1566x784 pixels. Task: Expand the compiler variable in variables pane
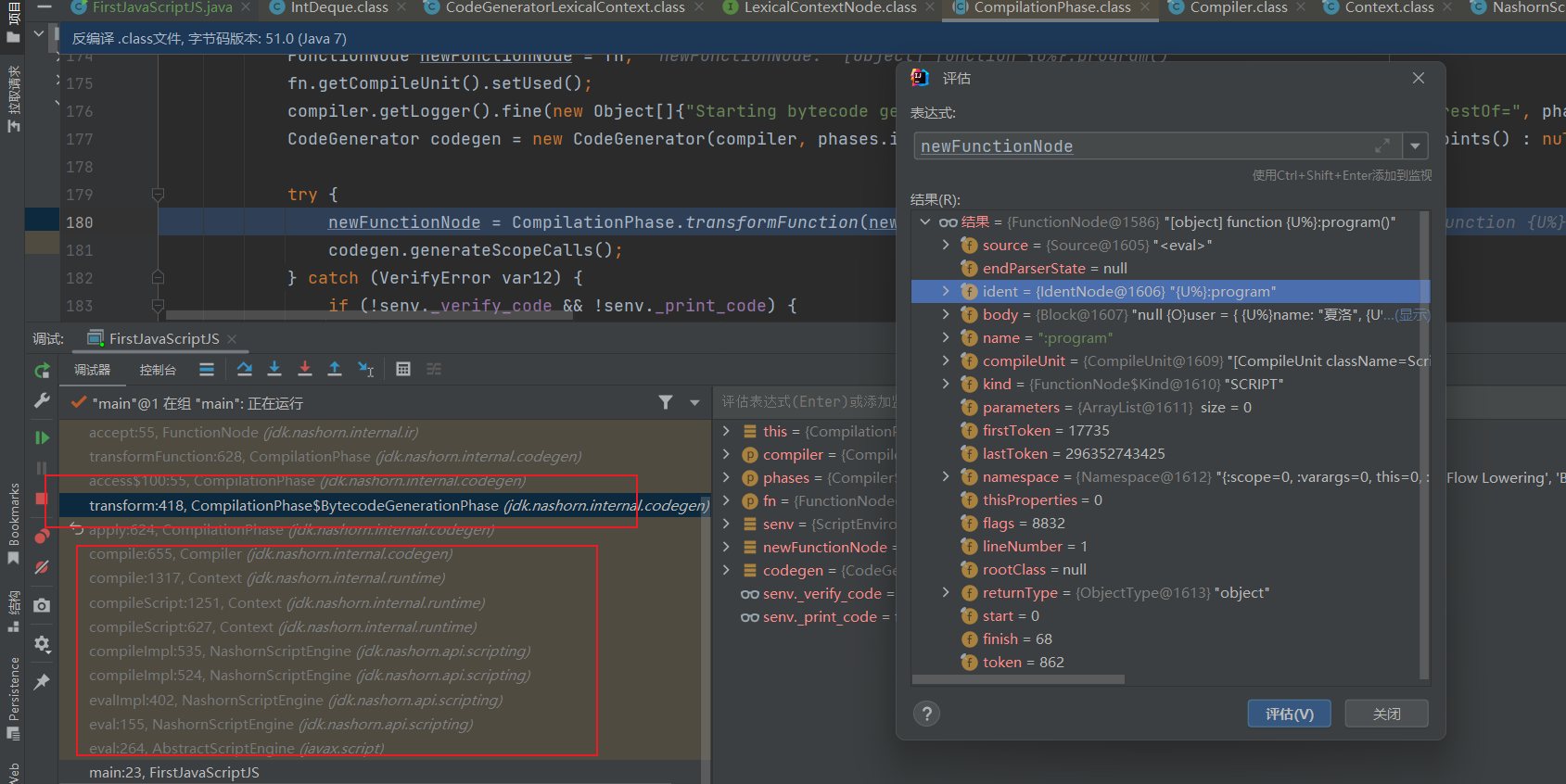[726, 454]
